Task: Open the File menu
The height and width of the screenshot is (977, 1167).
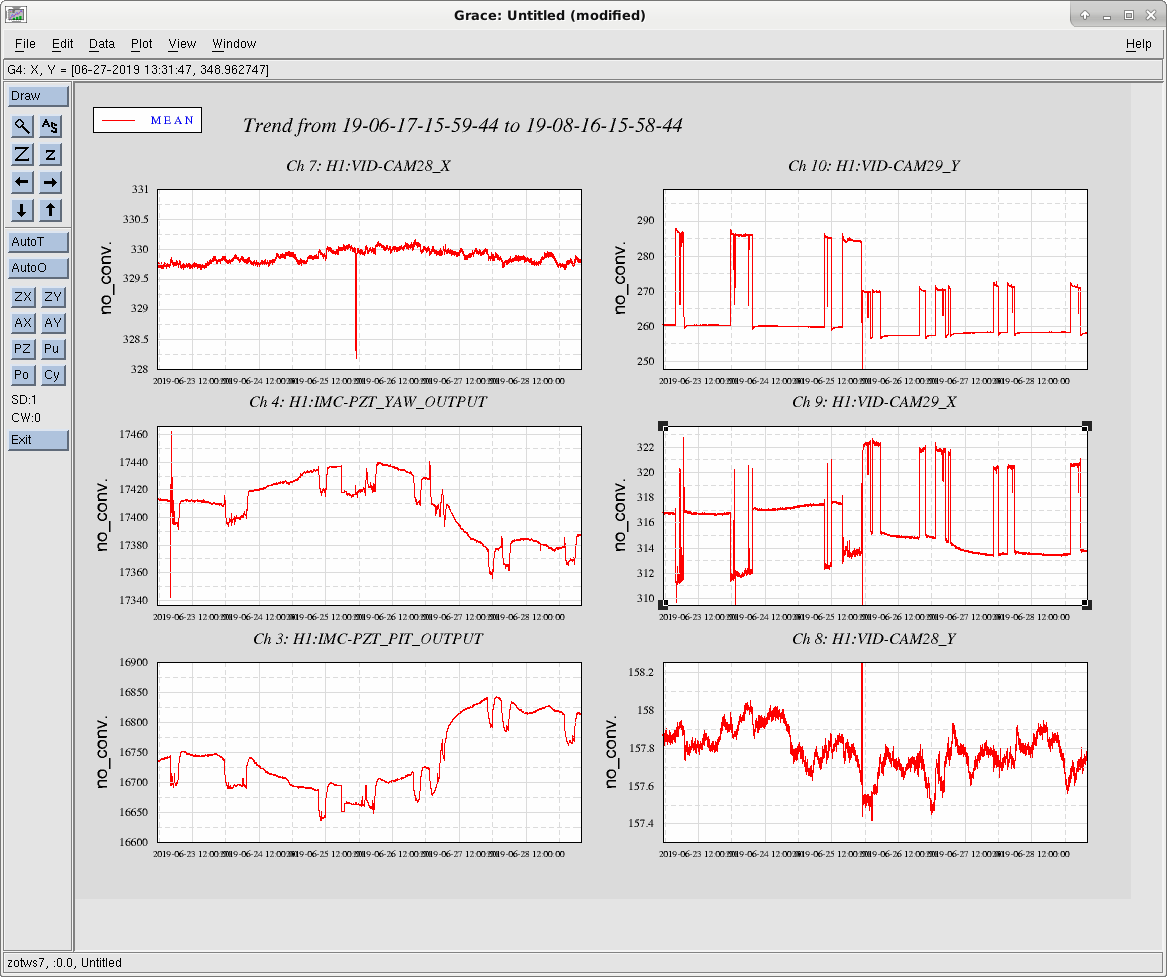Action: 25,44
